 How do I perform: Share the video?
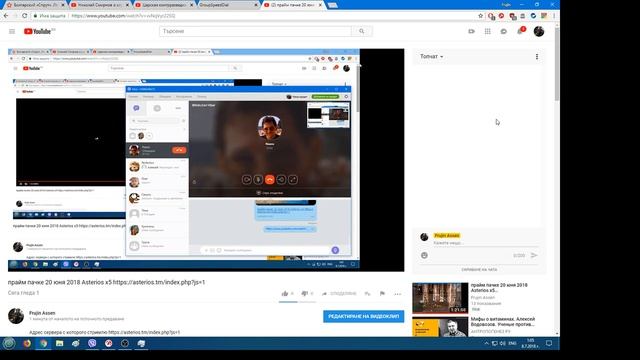(339, 293)
